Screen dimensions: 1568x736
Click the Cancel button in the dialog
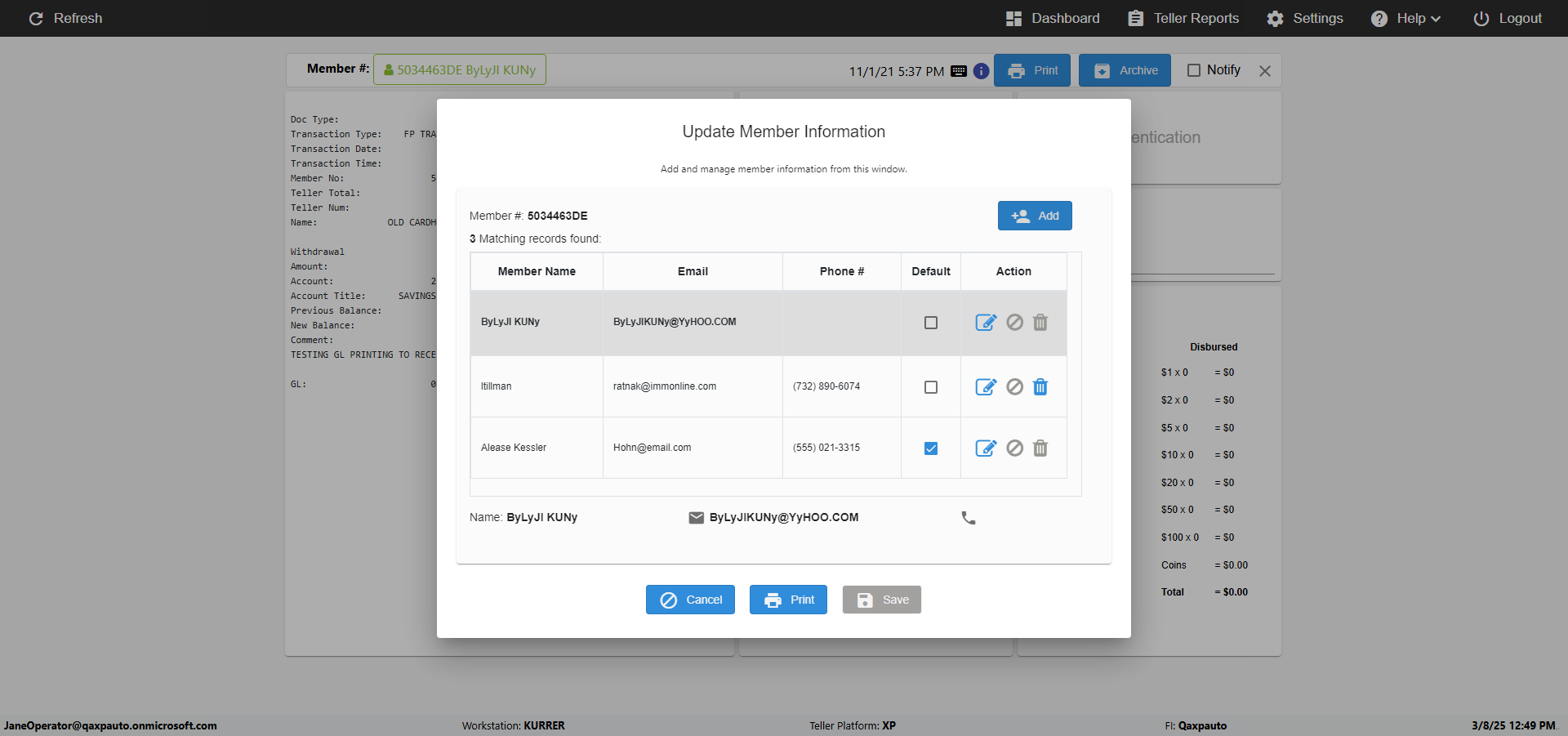[690, 600]
